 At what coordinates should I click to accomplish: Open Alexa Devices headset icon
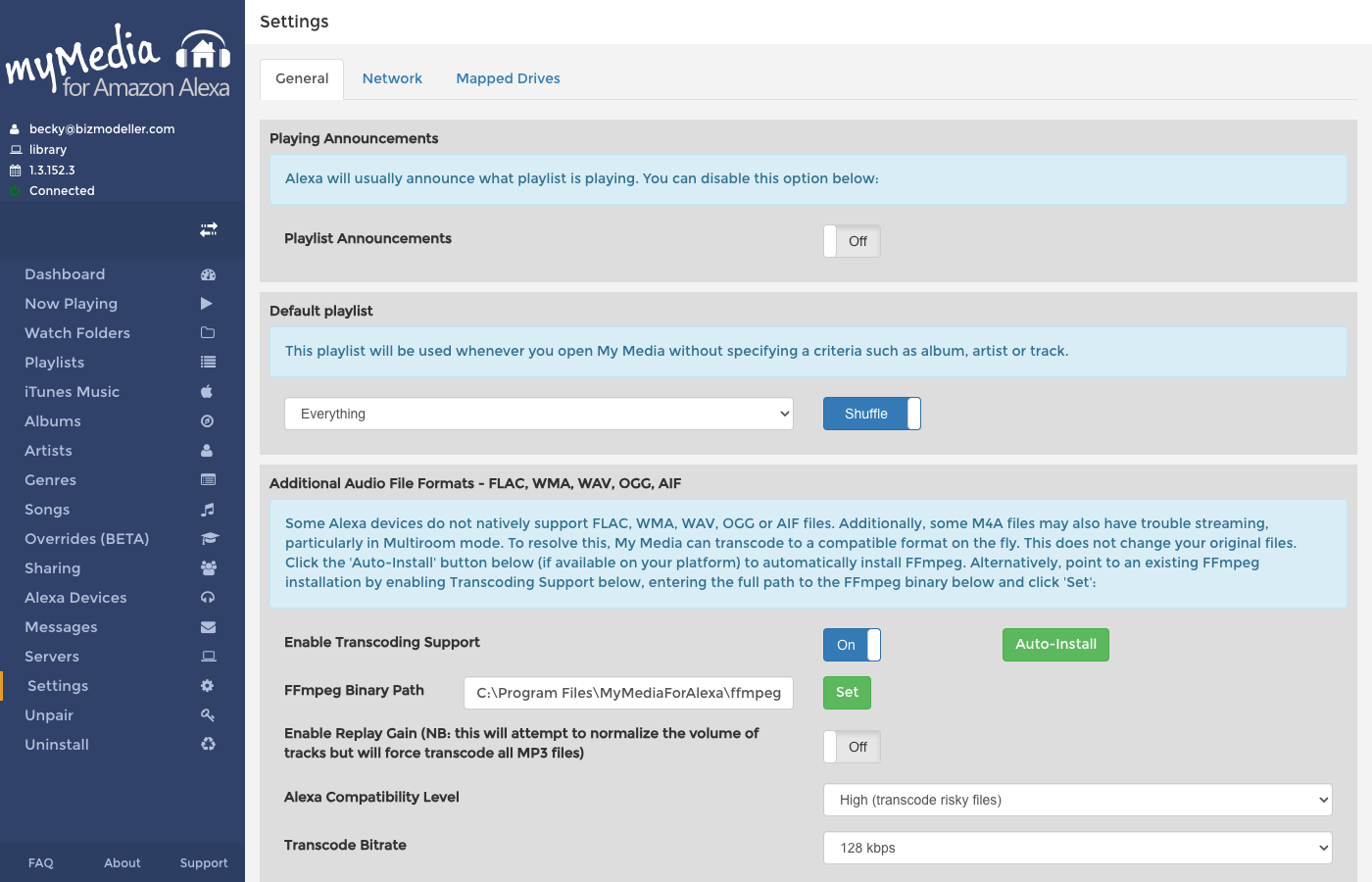pyautogui.click(x=208, y=598)
